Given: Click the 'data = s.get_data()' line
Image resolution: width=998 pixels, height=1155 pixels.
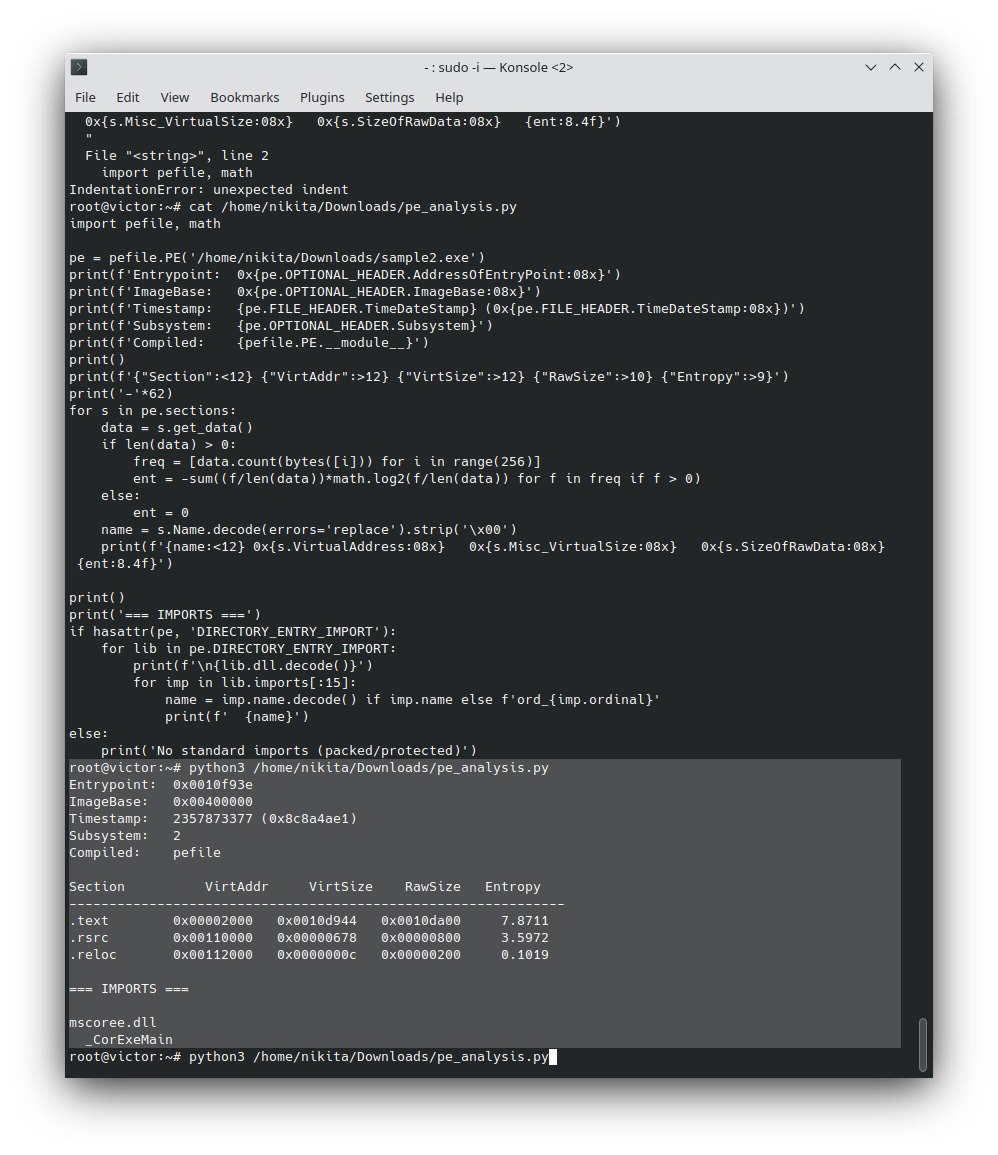Looking at the screenshot, I should (177, 427).
